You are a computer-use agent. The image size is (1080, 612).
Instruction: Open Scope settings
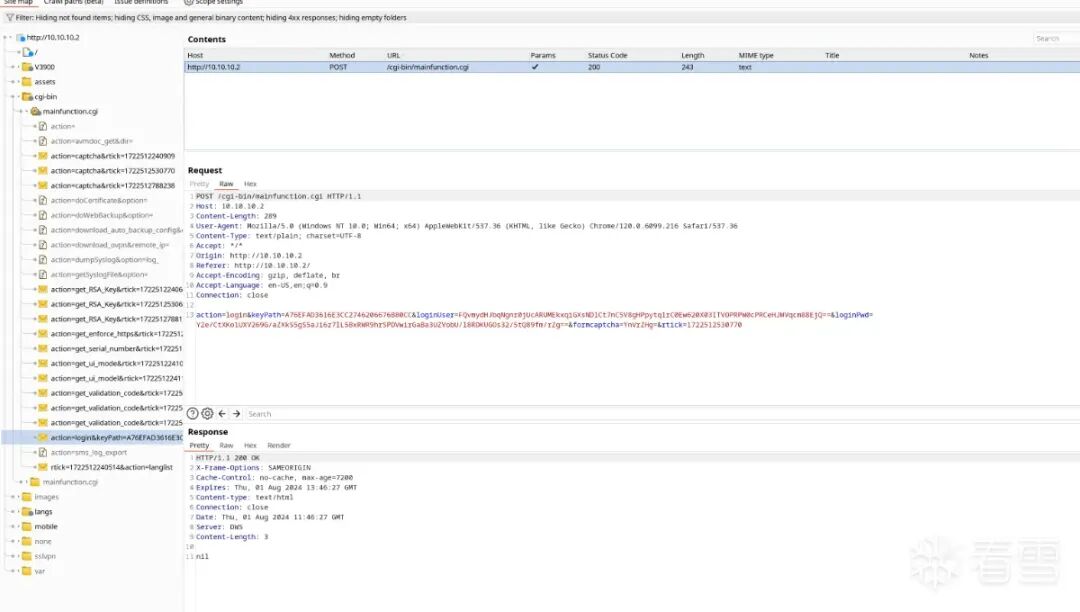coord(214,2)
